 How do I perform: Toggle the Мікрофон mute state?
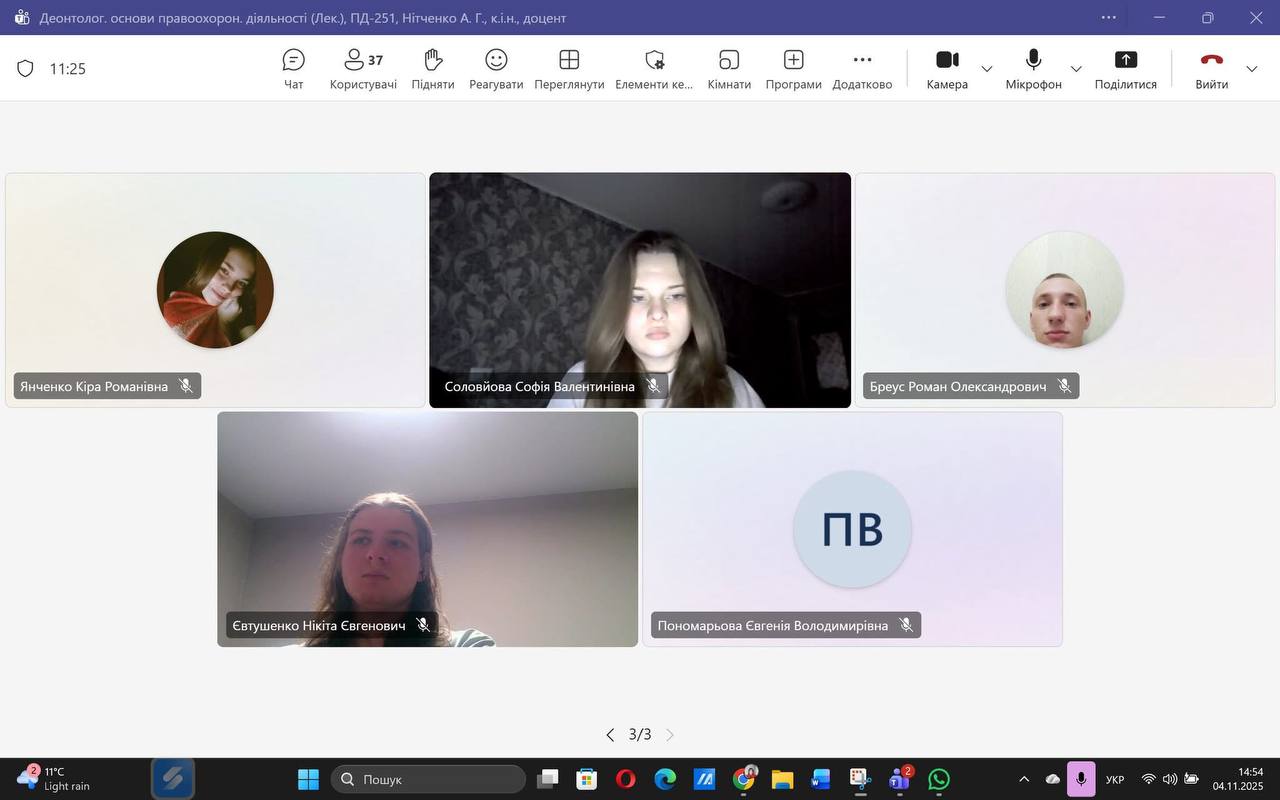tap(1033, 69)
